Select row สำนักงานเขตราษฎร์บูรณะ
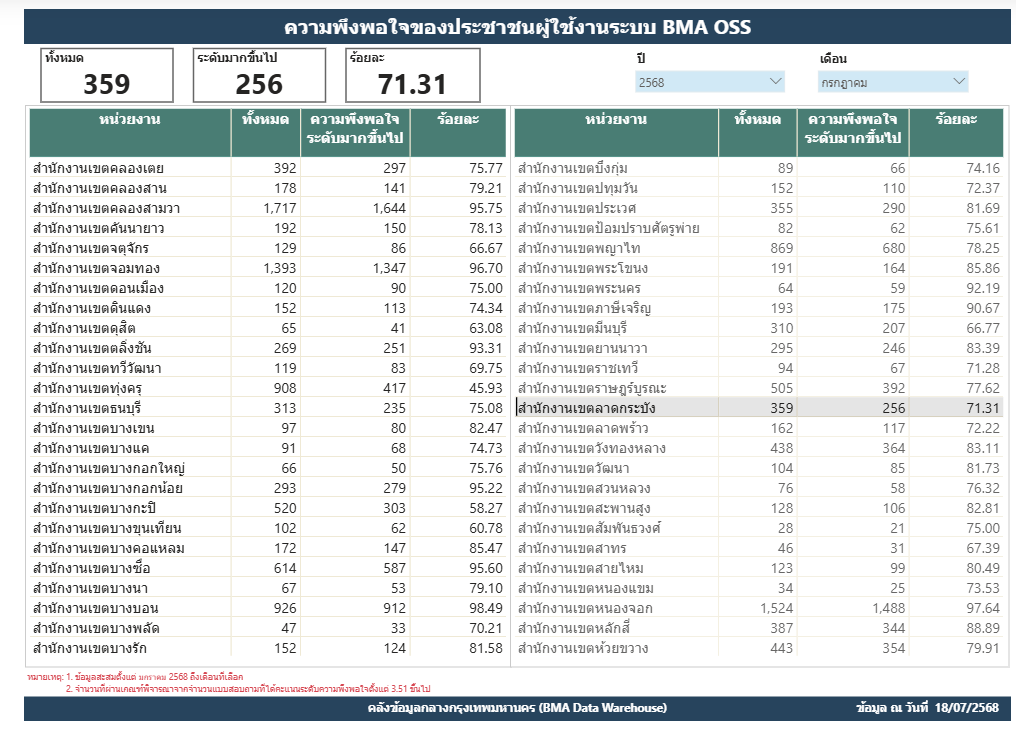 point(759,389)
